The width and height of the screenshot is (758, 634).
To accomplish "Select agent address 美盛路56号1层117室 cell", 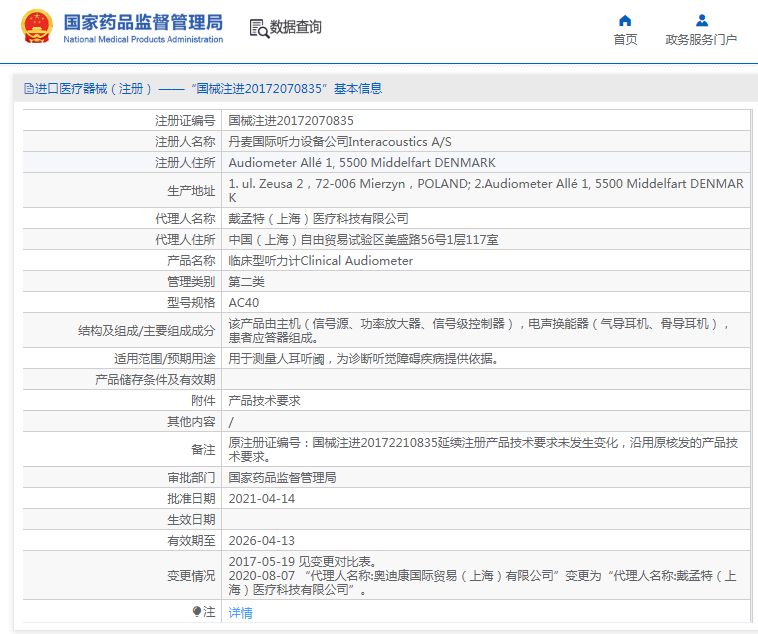I will point(485,239).
